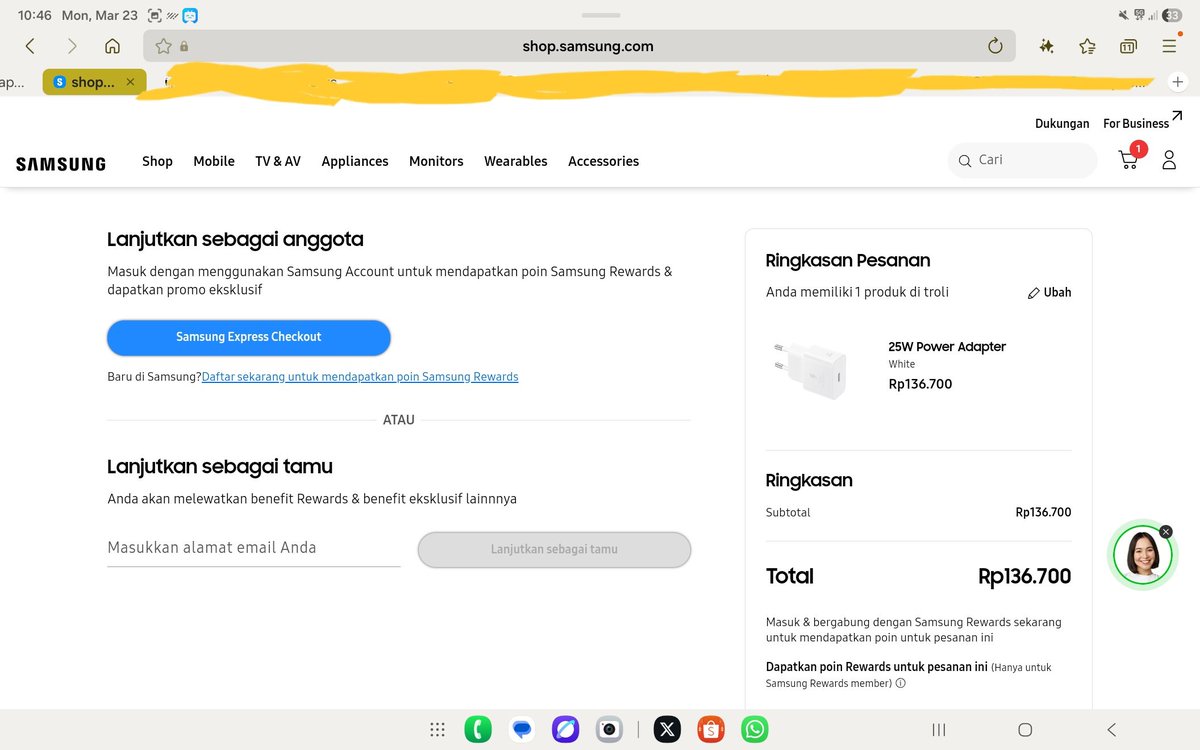Viewport: 1200px width, 750px height.
Task: Open the app drawer grid icon
Action: pyautogui.click(x=437, y=730)
